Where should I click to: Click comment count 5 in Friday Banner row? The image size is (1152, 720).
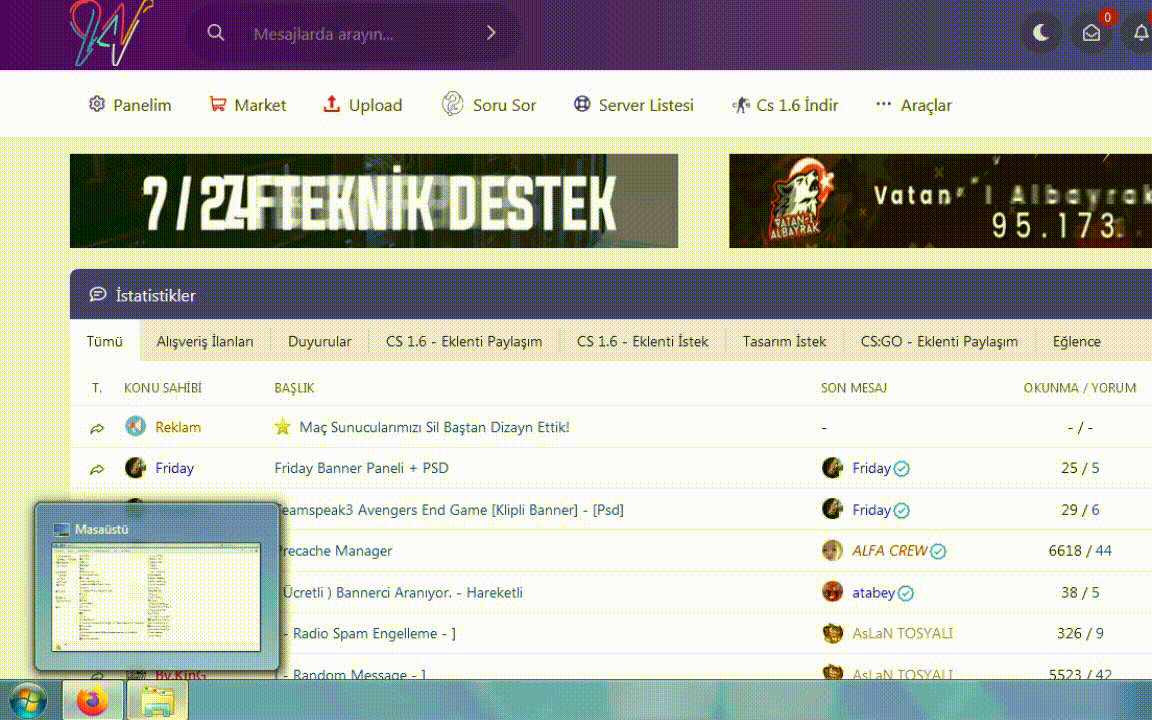(x=1095, y=468)
